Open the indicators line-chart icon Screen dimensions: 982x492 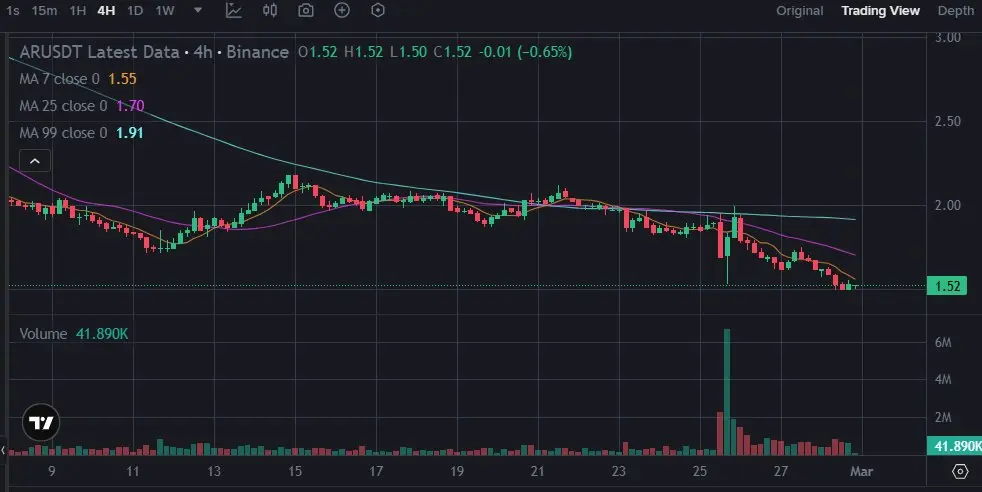[x=234, y=11]
